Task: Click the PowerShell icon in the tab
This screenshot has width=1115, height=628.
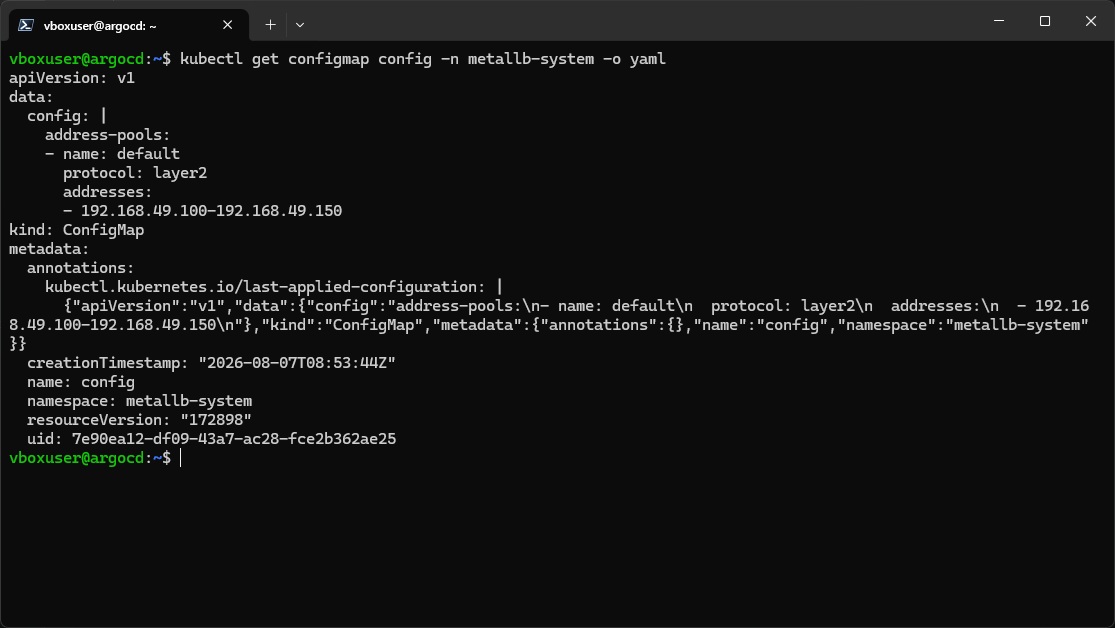Action: (26, 25)
